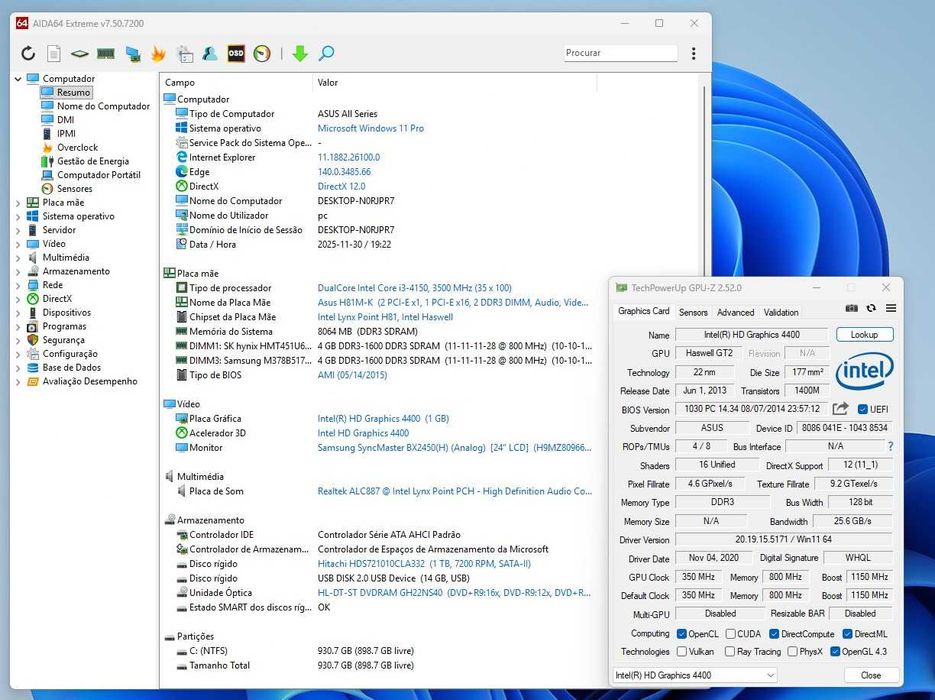Click the Close button in GPU-Z
Viewport: 935px width, 700px height.
coord(871,675)
